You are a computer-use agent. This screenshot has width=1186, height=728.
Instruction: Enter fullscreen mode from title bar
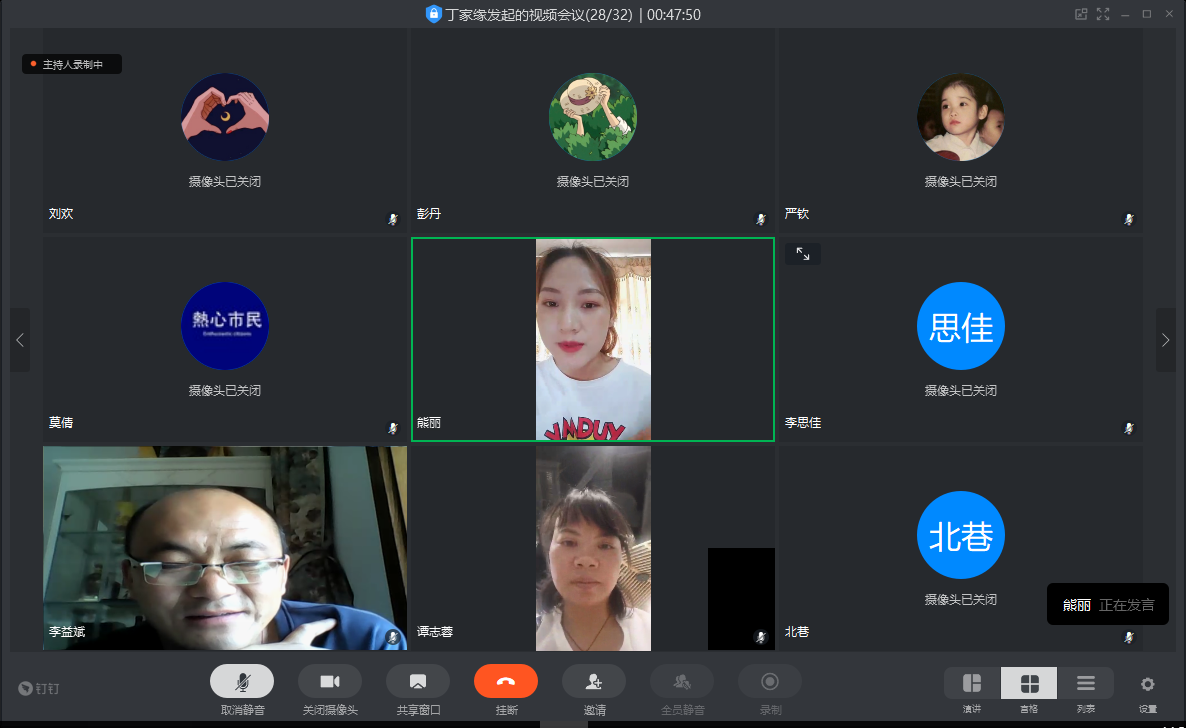pos(1103,14)
